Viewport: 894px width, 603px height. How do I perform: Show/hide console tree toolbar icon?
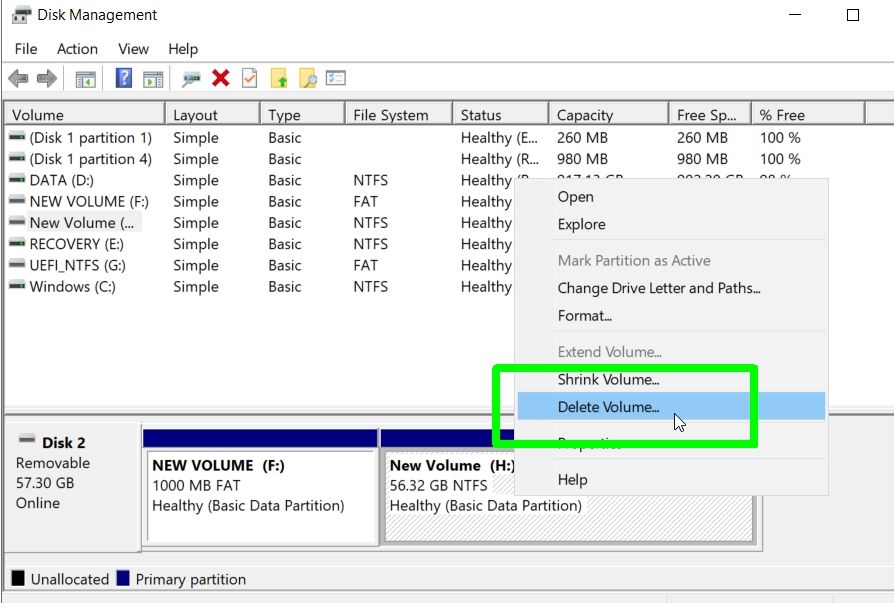click(86, 79)
